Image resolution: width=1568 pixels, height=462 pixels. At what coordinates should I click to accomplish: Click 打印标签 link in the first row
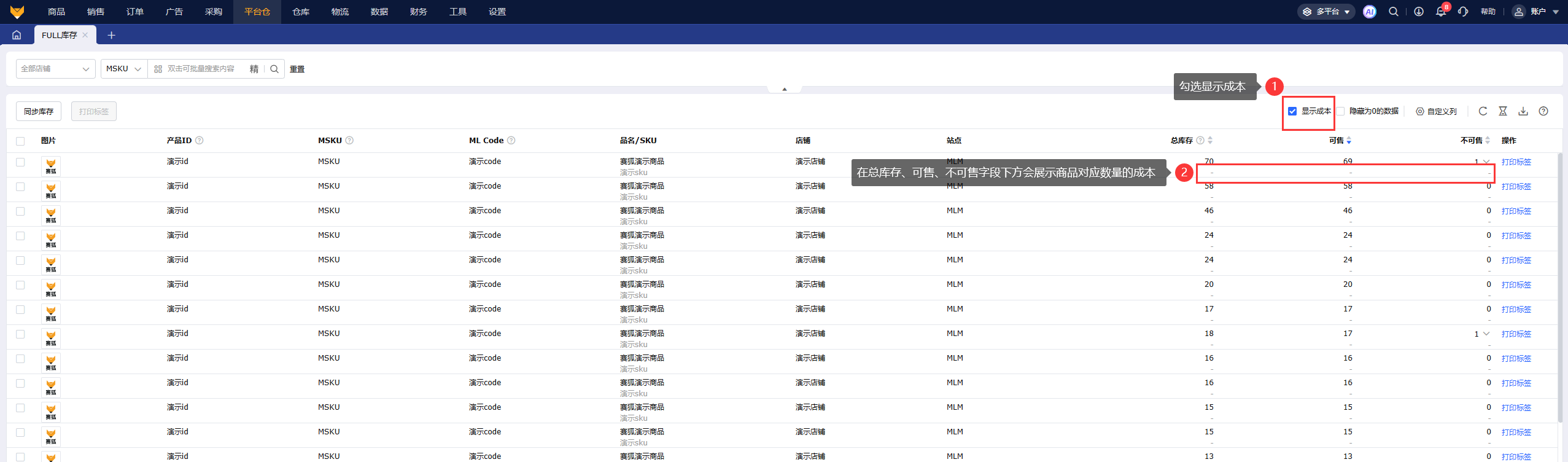[1516, 162]
